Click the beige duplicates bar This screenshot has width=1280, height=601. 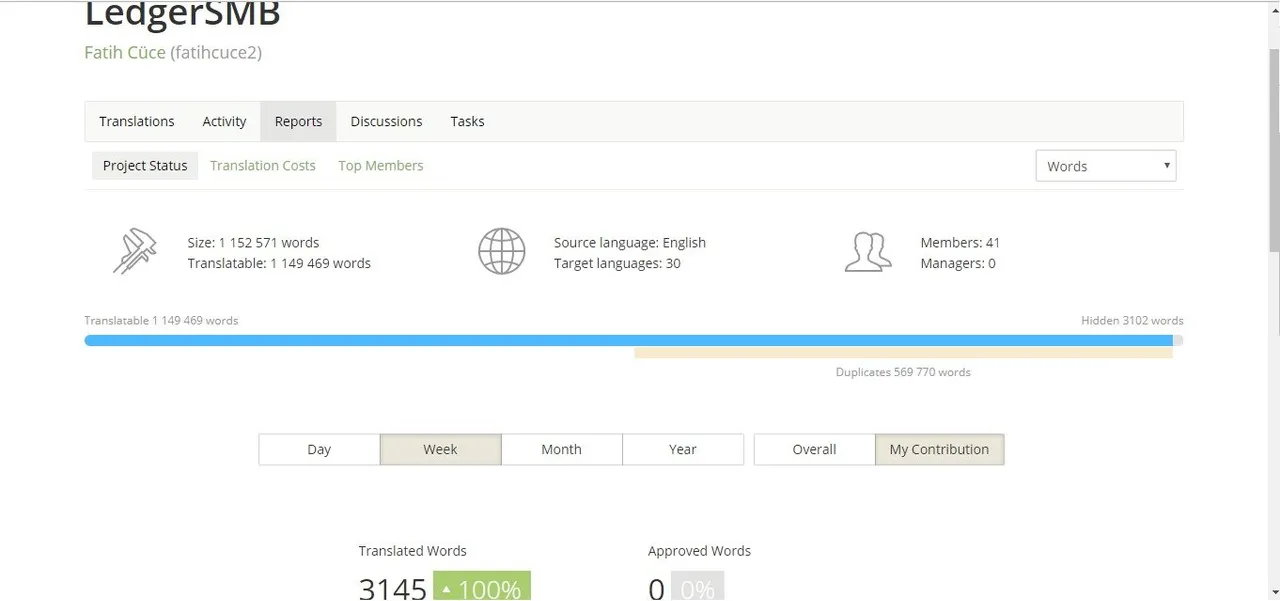click(x=903, y=352)
